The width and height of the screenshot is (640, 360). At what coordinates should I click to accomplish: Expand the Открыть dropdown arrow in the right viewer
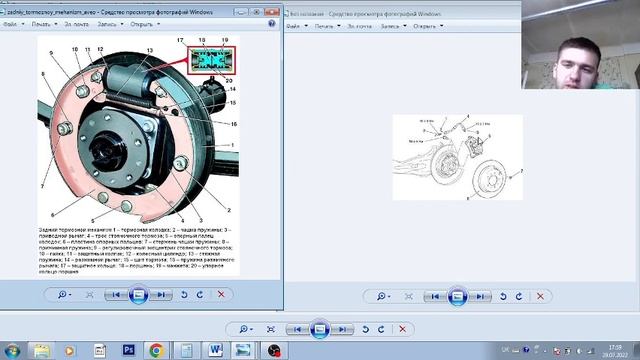[442, 26]
